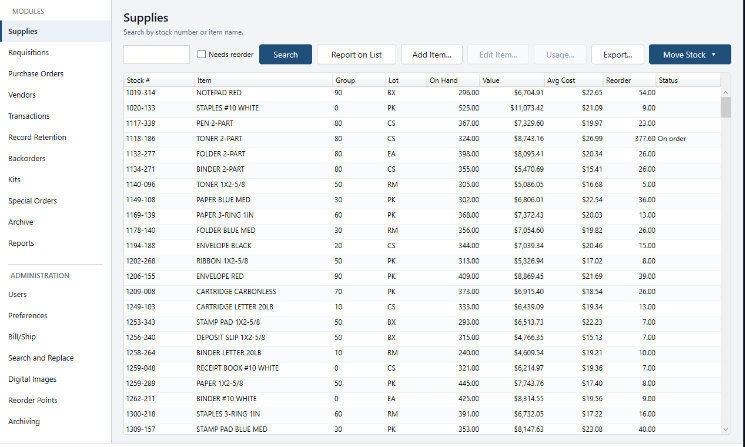Select row PAPER BLUE MED

[x=422, y=200]
